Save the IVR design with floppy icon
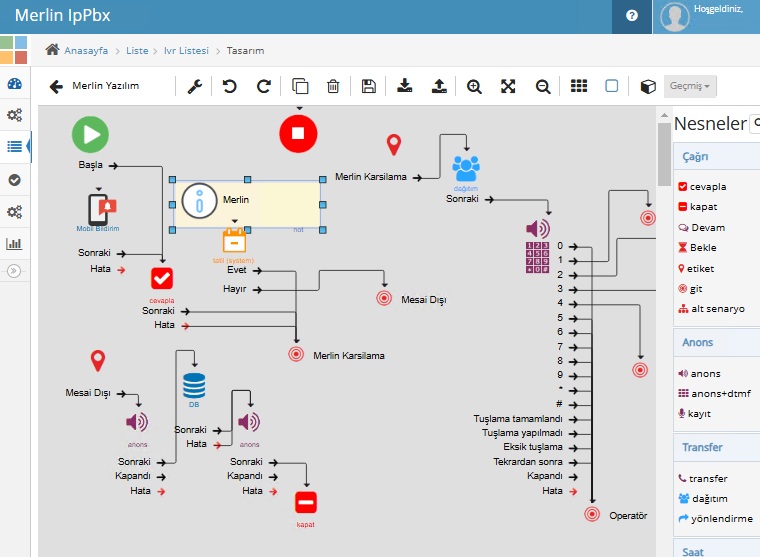The width and height of the screenshot is (760, 557). pyautogui.click(x=369, y=86)
